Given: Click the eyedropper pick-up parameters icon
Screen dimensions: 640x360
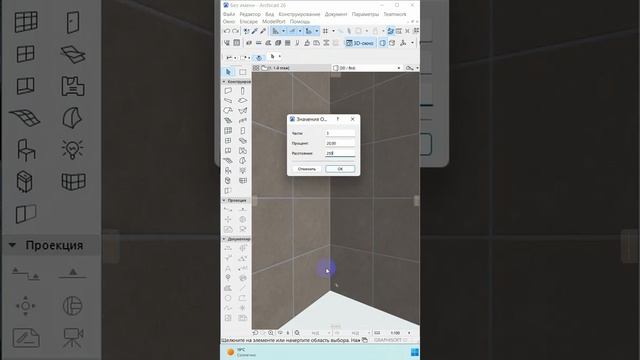Looking at the screenshot, I should pyautogui.click(x=254, y=31).
